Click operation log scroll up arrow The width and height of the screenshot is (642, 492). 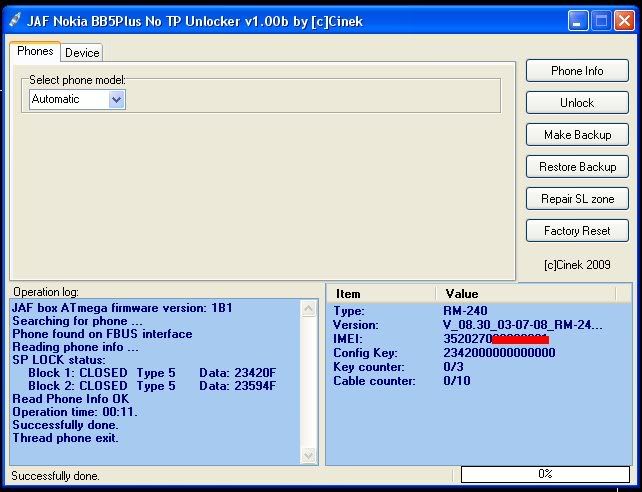308,308
